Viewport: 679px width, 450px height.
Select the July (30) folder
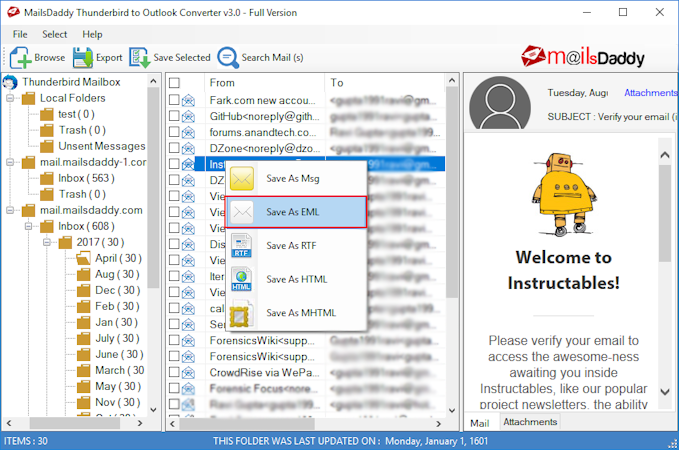[117, 339]
